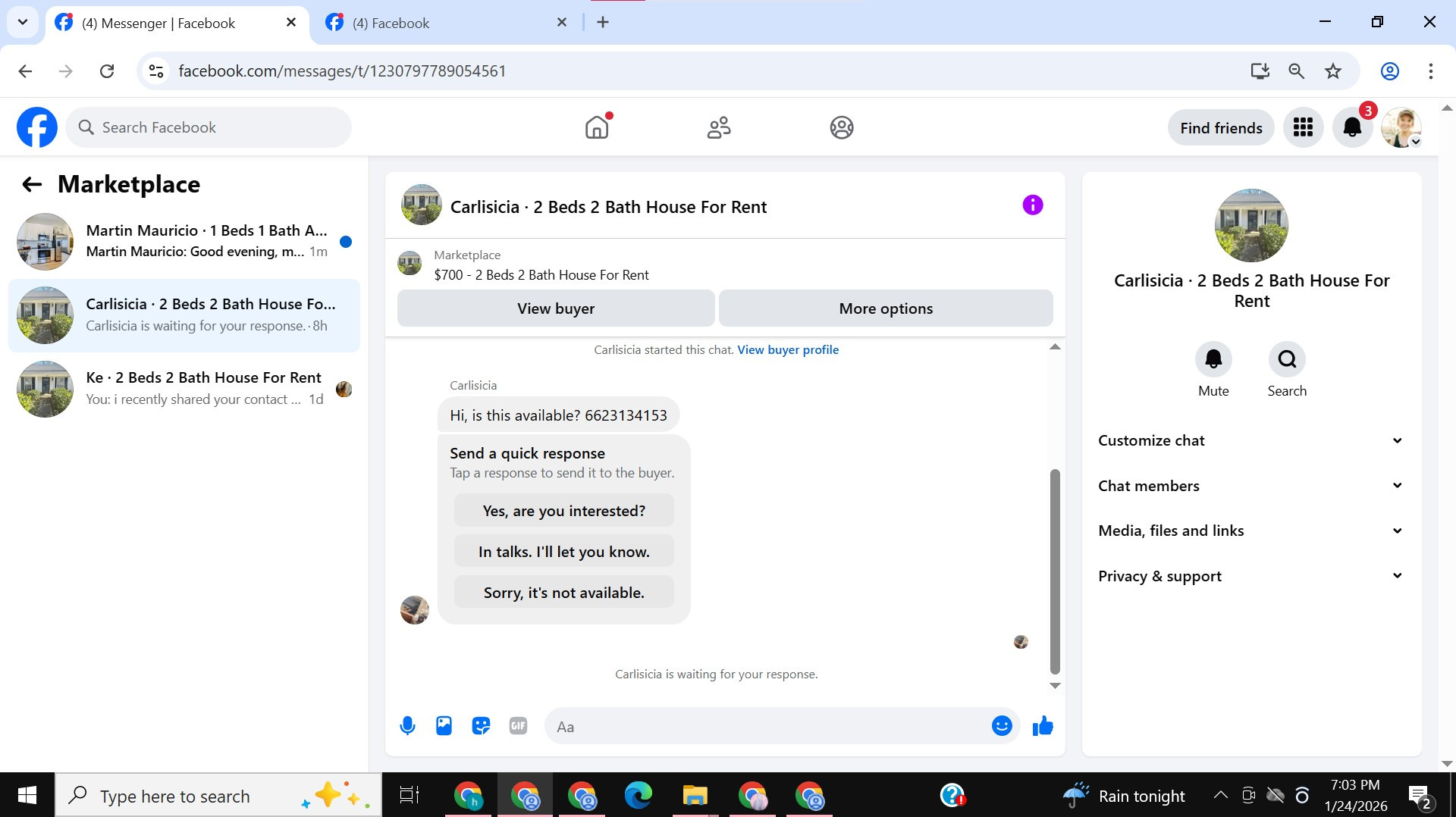Send a thumbs-up like
Screen dimensions: 1456x817
tap(1043, 726)
